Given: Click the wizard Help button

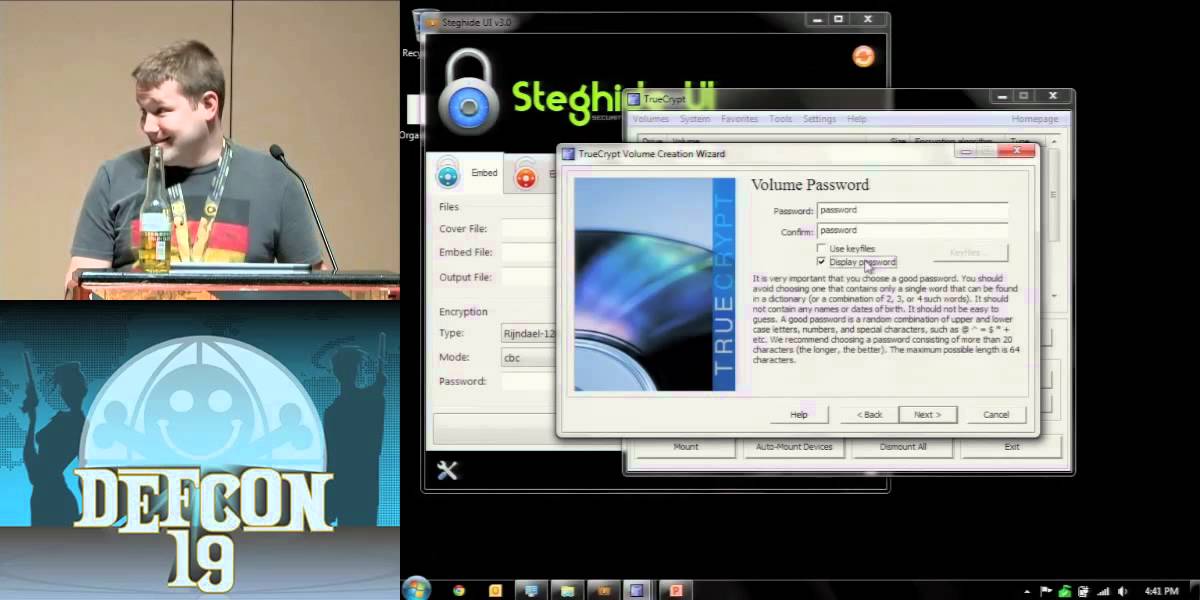Looking at the screenshot, I should pyautogui.click(x=799, y=414).
